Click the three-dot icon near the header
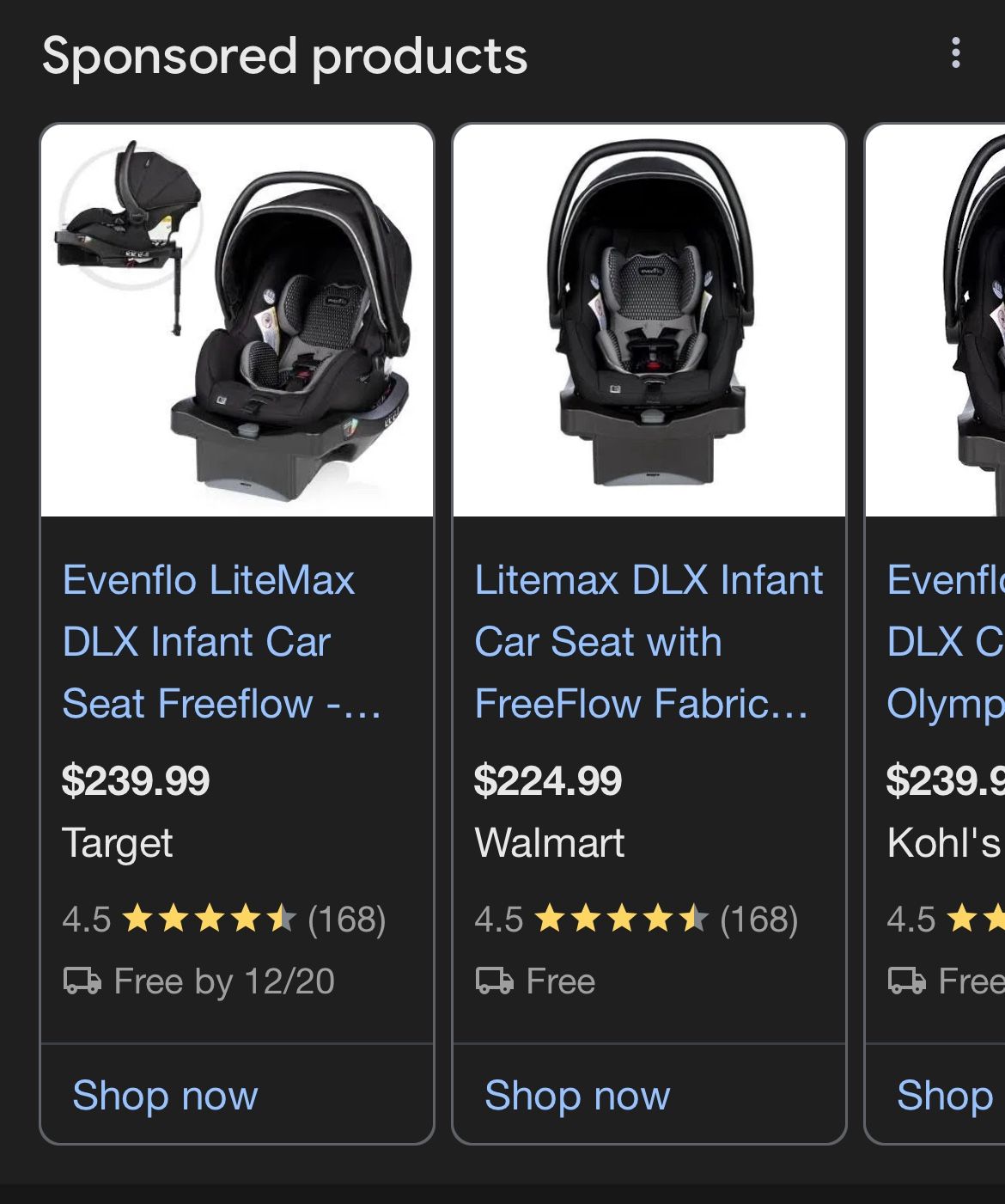 956,55
